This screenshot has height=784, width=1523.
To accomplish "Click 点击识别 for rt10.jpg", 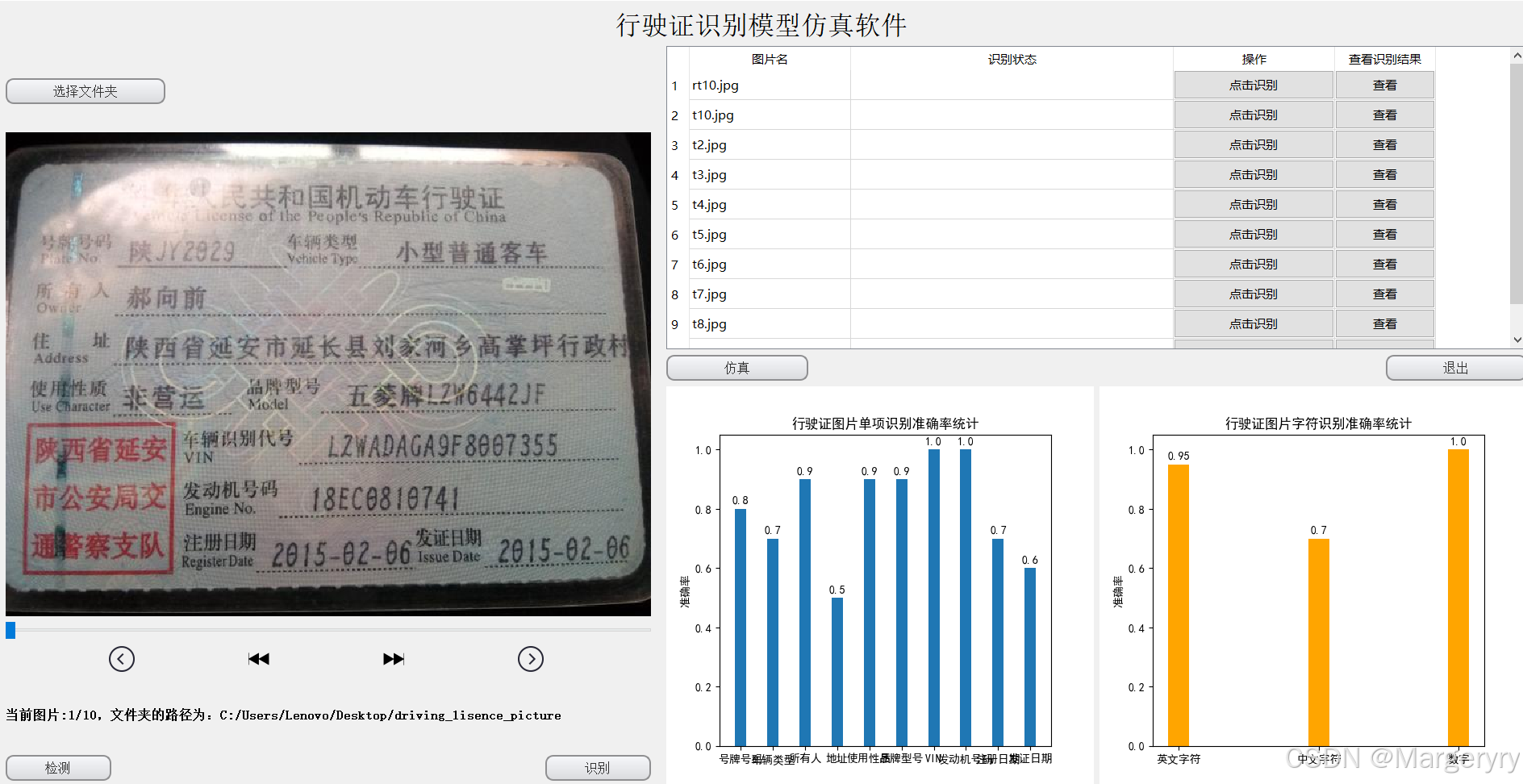I will point(1253,85).
